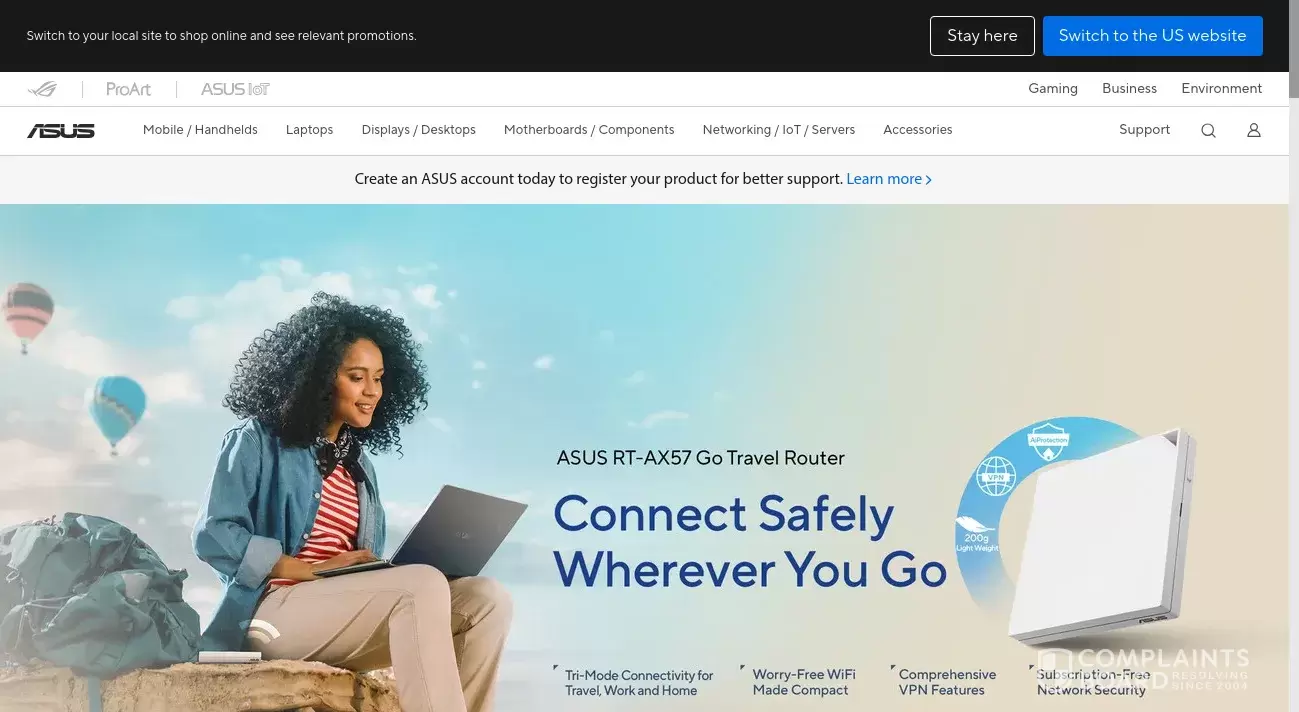Image resolution: width=1299 pixels, height=712 pixels.
Task: Click the ASUS logo
Action: pos(61,130)
